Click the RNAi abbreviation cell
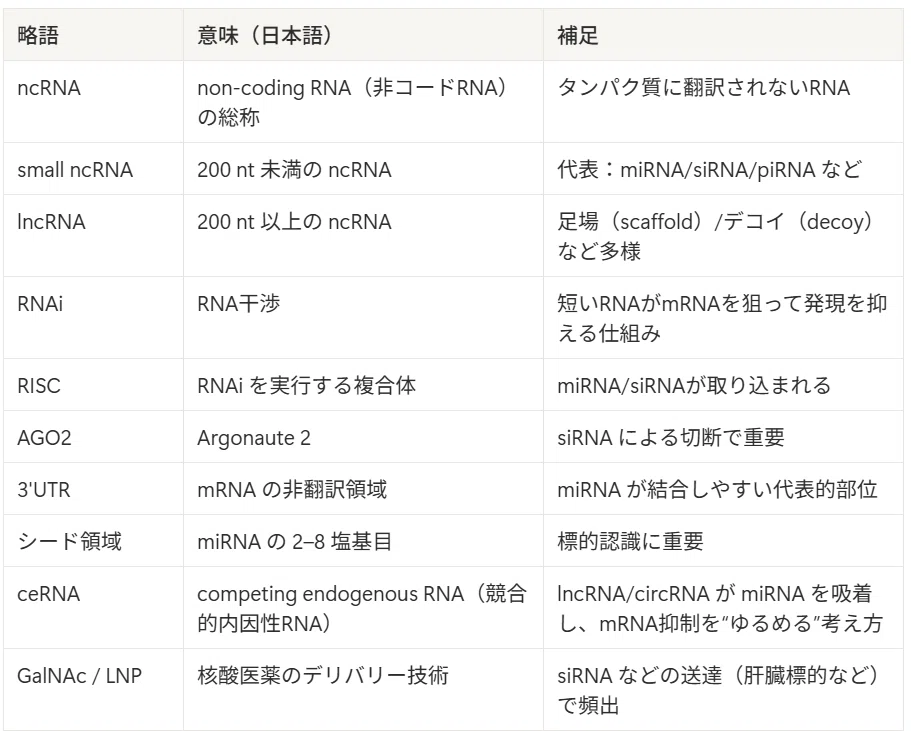 click(x=94, y=318)
